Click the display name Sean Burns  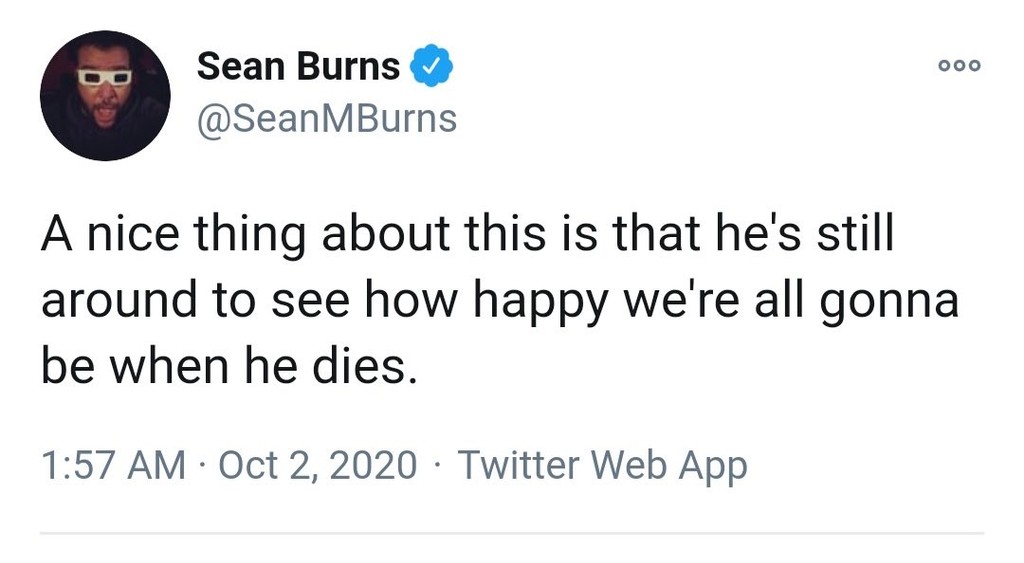click(298, 67)
